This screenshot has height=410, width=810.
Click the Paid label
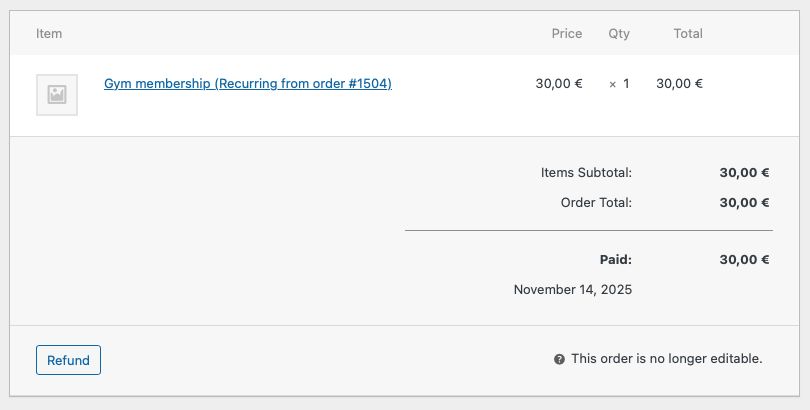click(x=615, y=259)
